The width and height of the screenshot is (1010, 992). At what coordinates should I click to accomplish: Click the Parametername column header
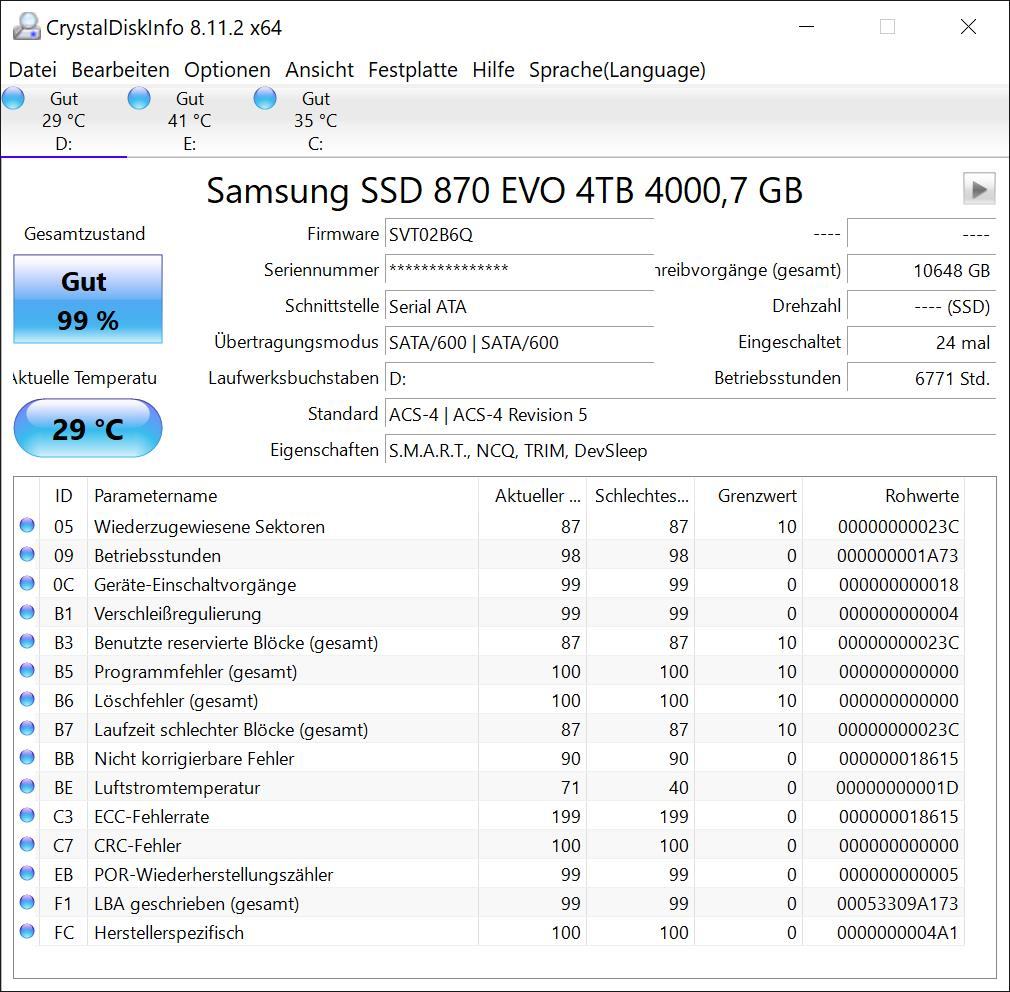click(x=283, y=495)
